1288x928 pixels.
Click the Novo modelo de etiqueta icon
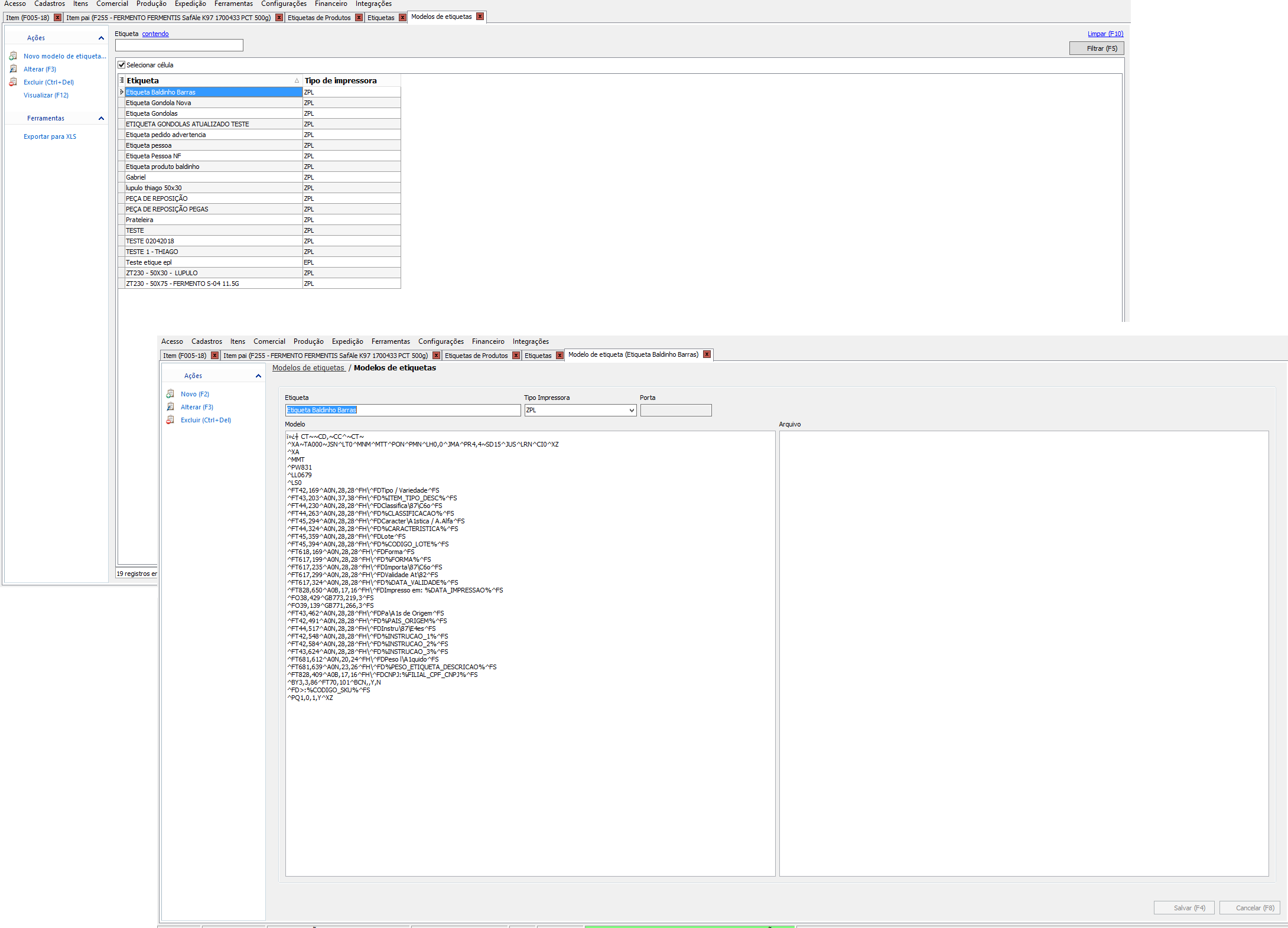pos(13,56)
